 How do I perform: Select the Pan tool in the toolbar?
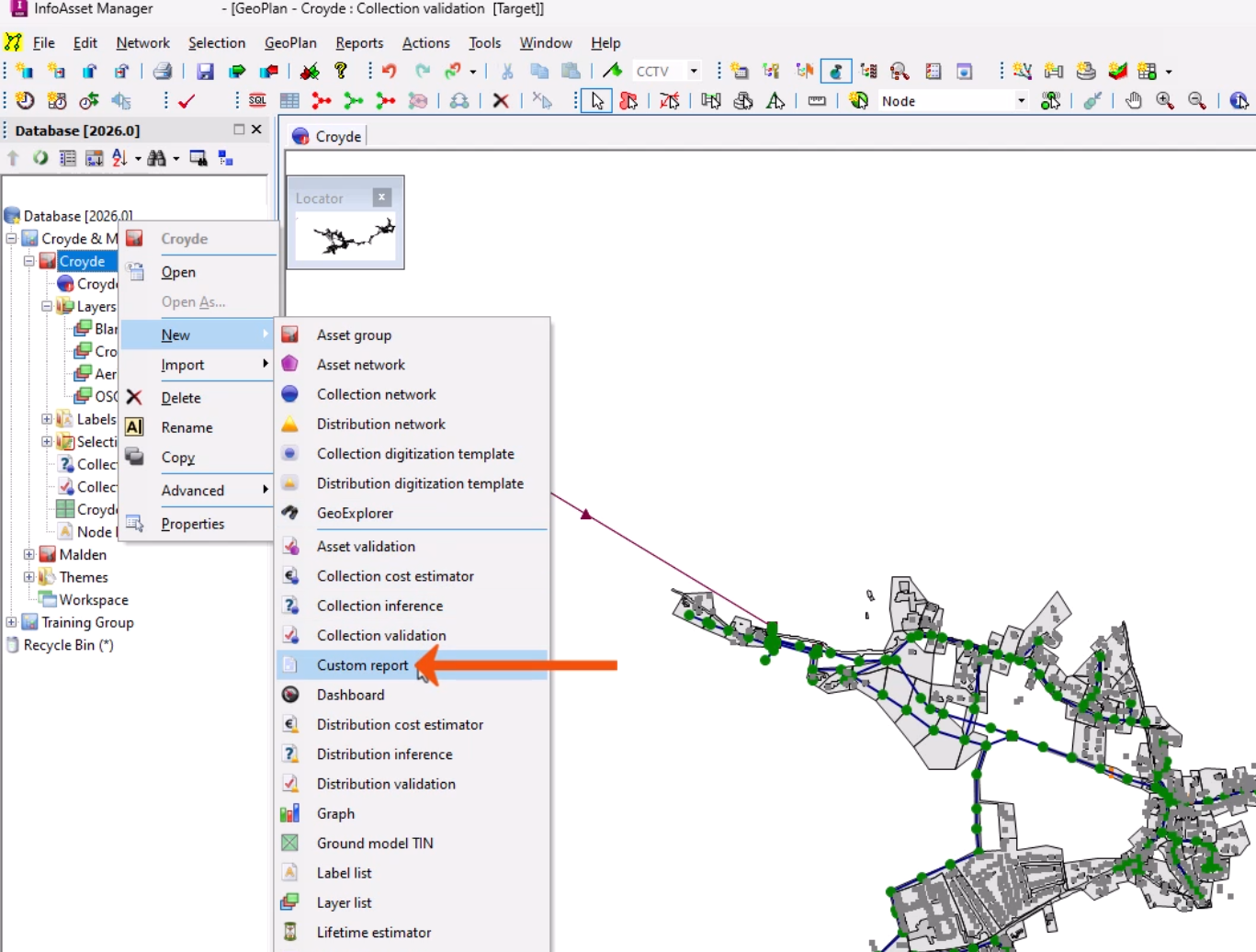(1134, 101)
